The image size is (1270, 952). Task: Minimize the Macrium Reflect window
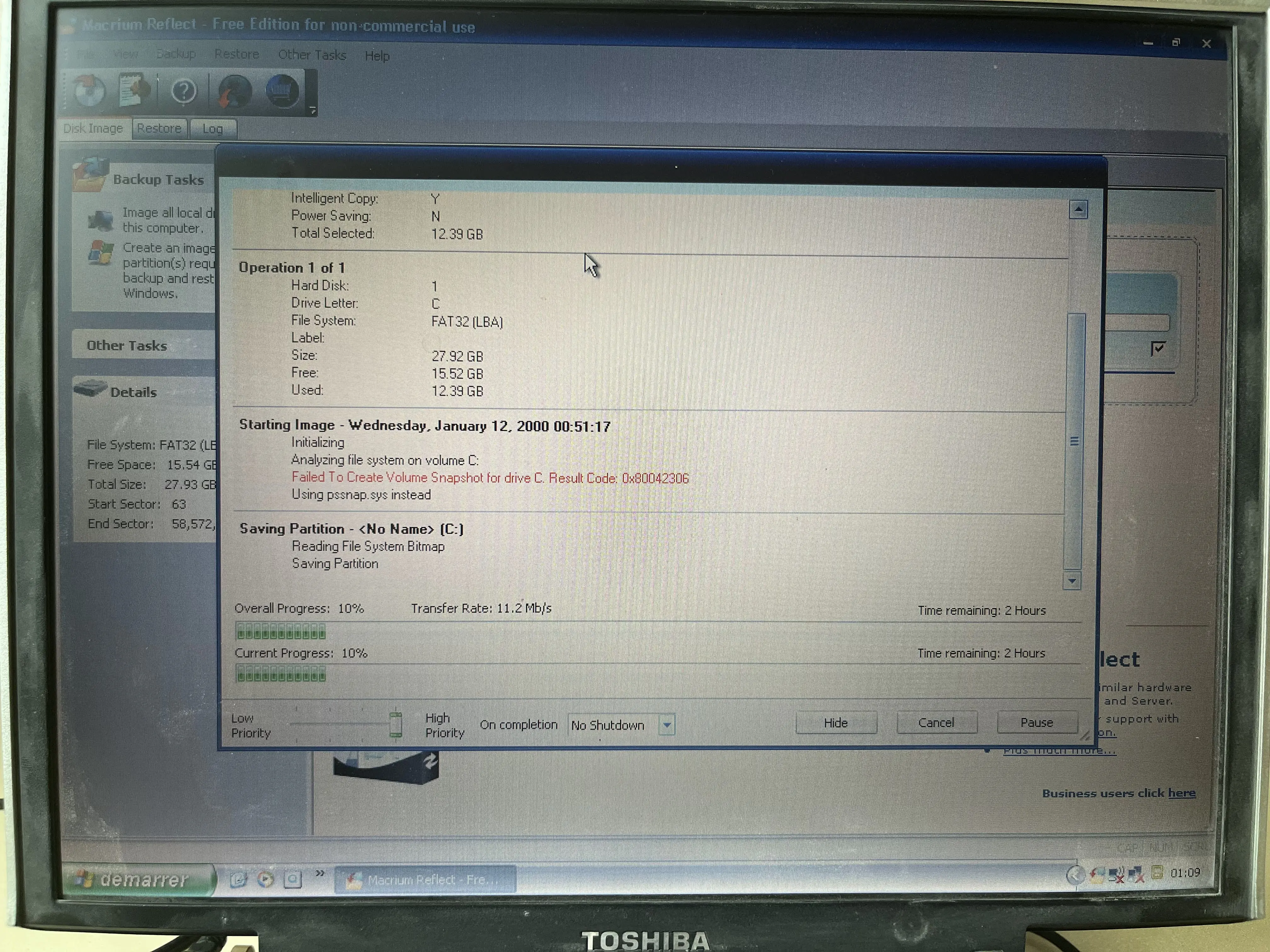pyautogui.click(x=1148, y=43)
